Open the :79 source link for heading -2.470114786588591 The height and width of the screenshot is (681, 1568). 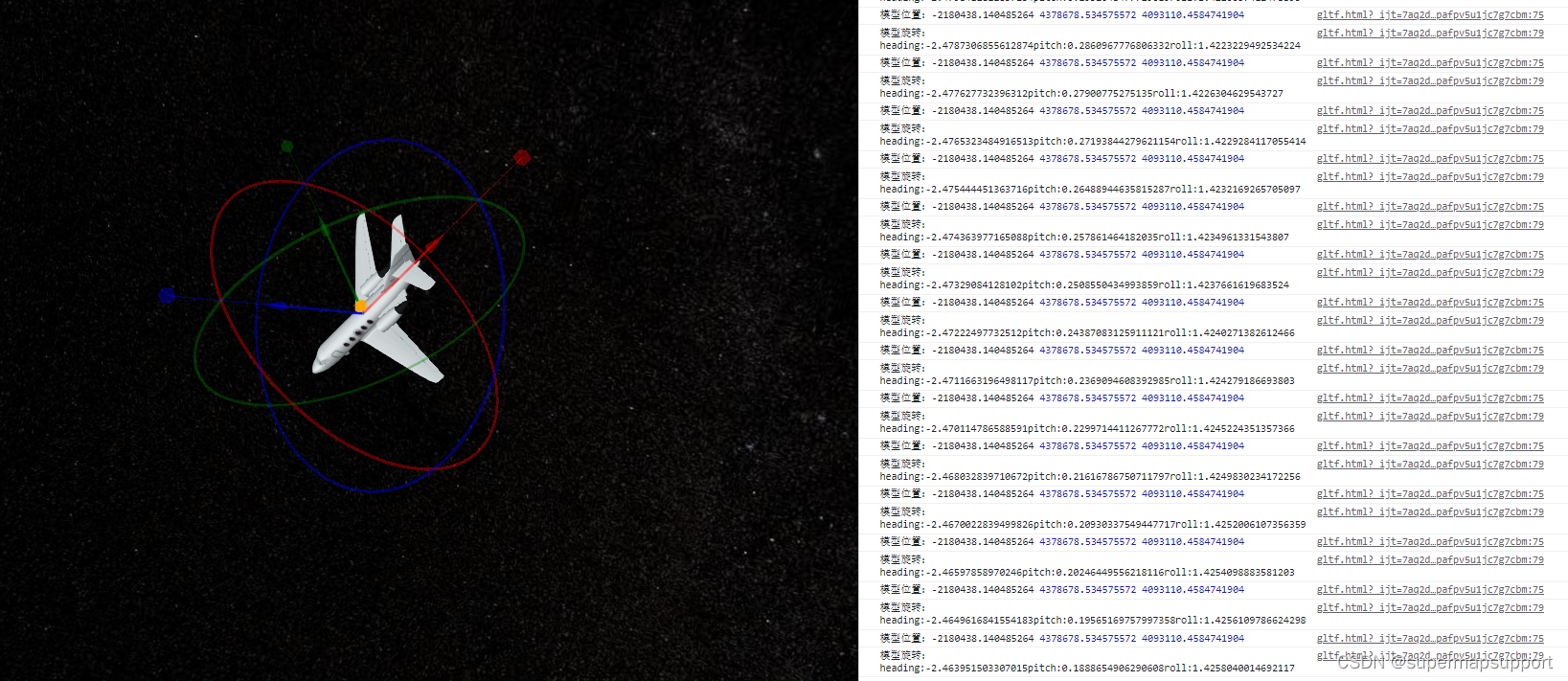1429,416
